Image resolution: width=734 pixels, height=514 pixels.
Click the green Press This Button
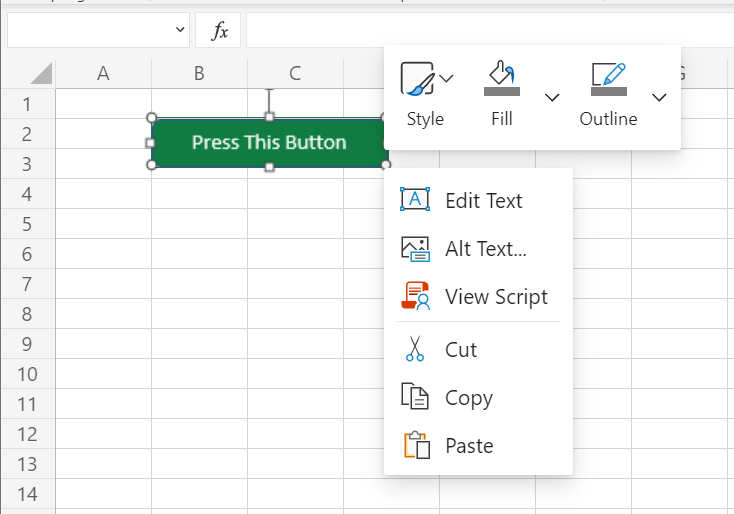point(268,142)
